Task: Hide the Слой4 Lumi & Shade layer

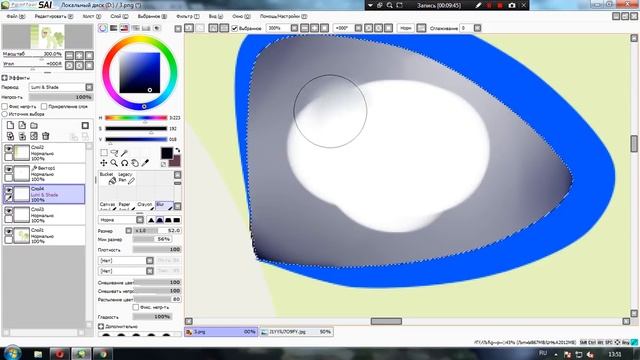Action: [8, 190]
